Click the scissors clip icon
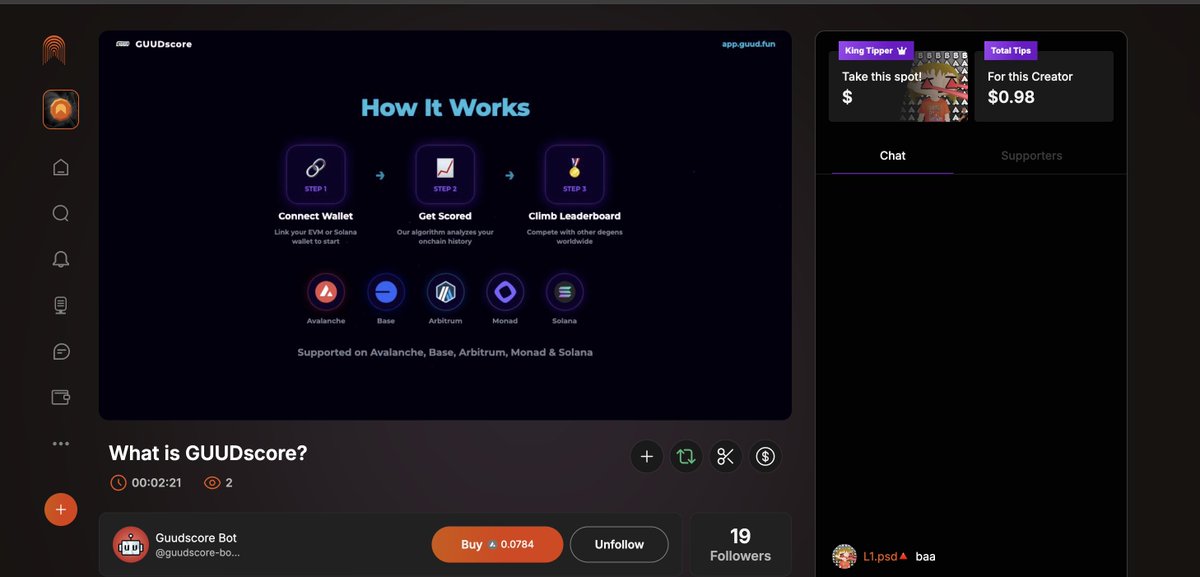The width and height of the screenshot is (1200, 577). [x=726, y=456]
